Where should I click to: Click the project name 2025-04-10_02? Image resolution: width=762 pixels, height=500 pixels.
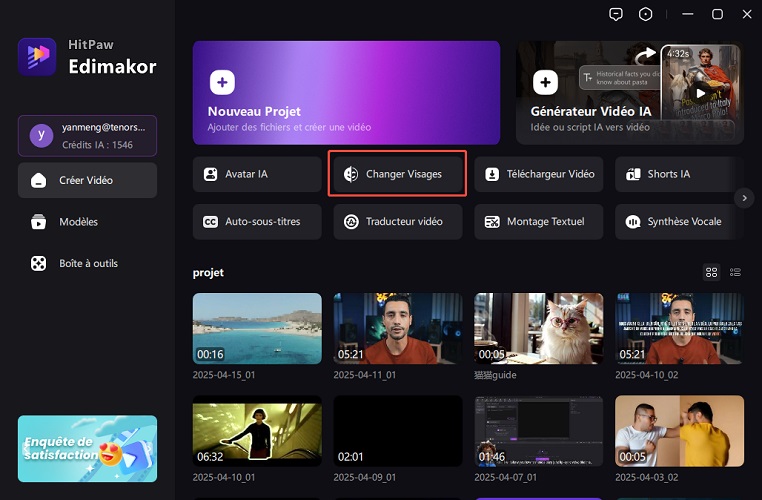(x=647, y=375)
